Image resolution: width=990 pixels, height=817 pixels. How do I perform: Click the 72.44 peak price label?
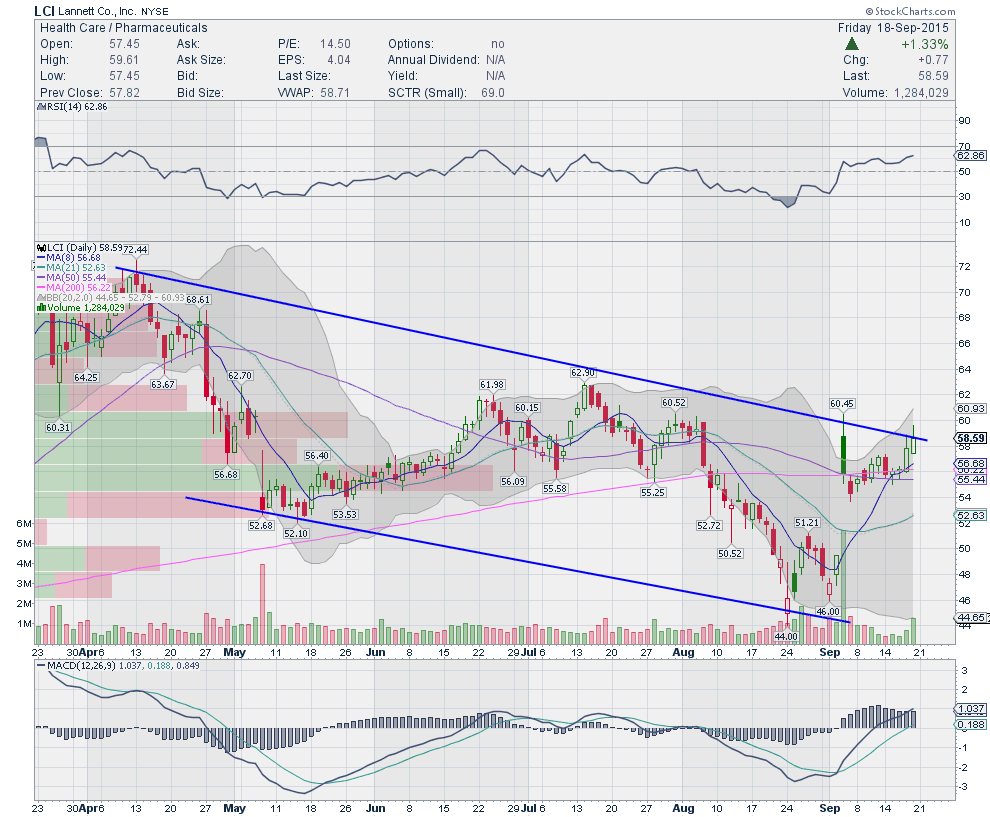pyautogui.click(x=134, y=249)
